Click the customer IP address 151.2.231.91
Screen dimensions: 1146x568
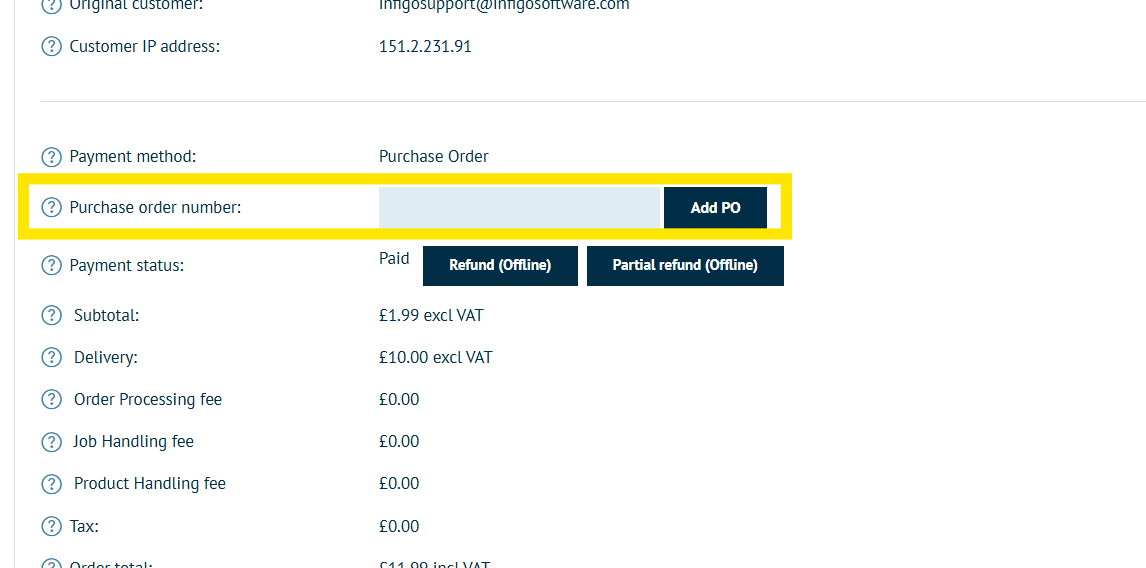[x=425, y=47]
